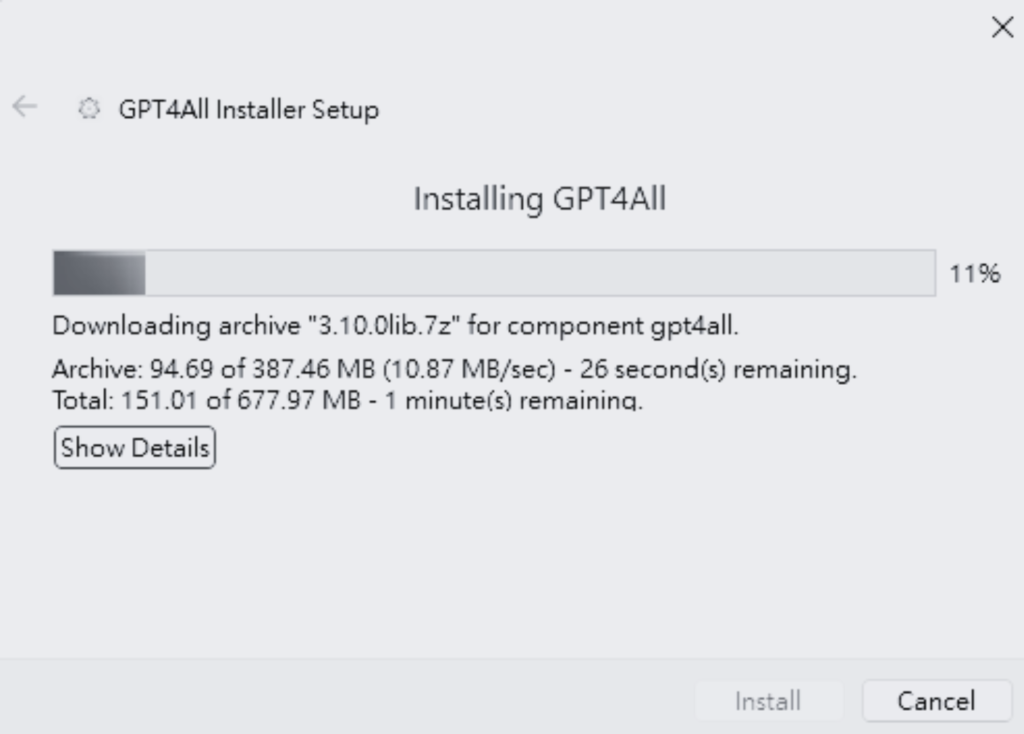Click the GPT4All installer logo icon
This screenshot has height=734, width=1024.
[x=89, y=108]
